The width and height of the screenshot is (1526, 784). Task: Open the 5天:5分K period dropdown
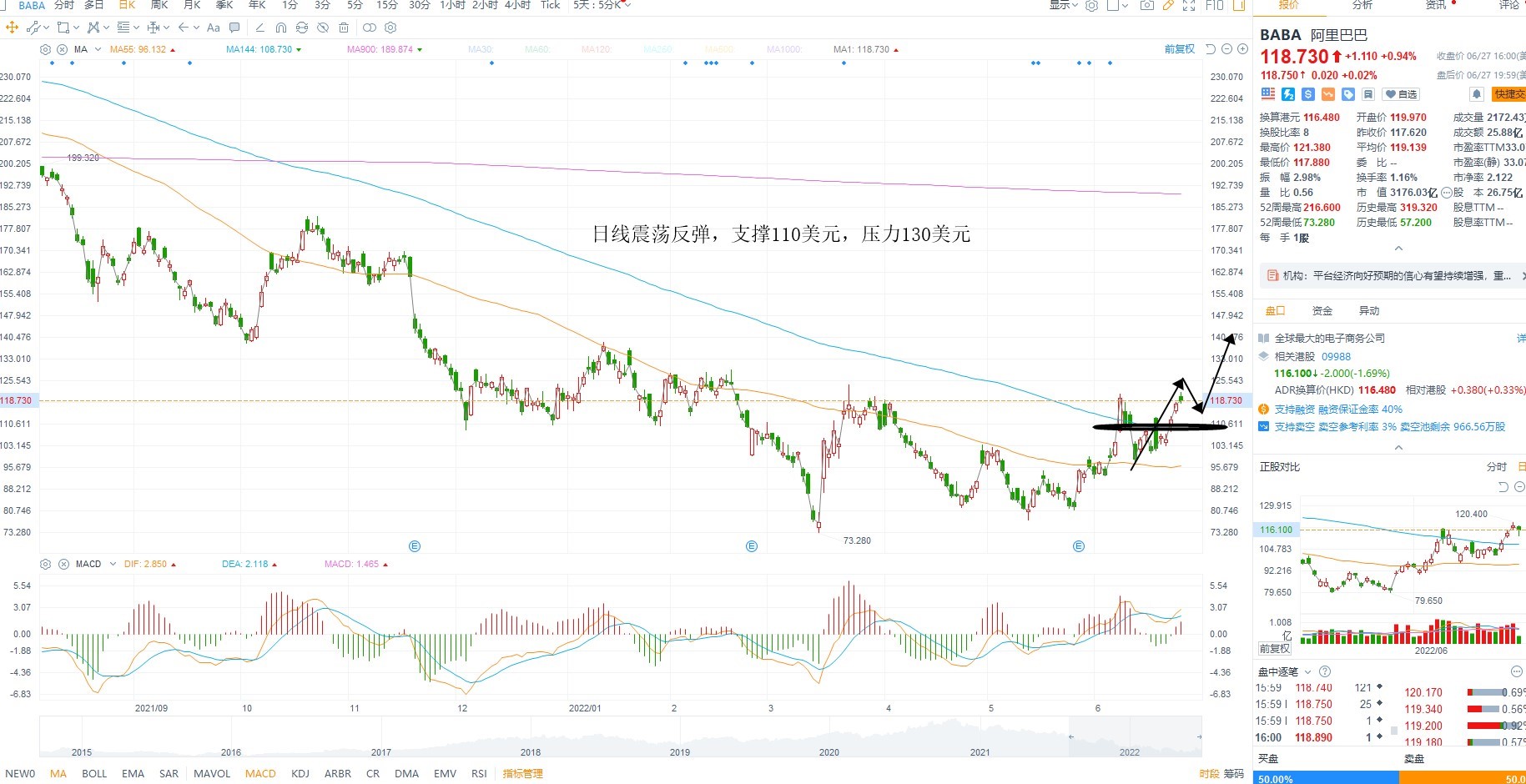pyautogui.click(x=602, y=5)
